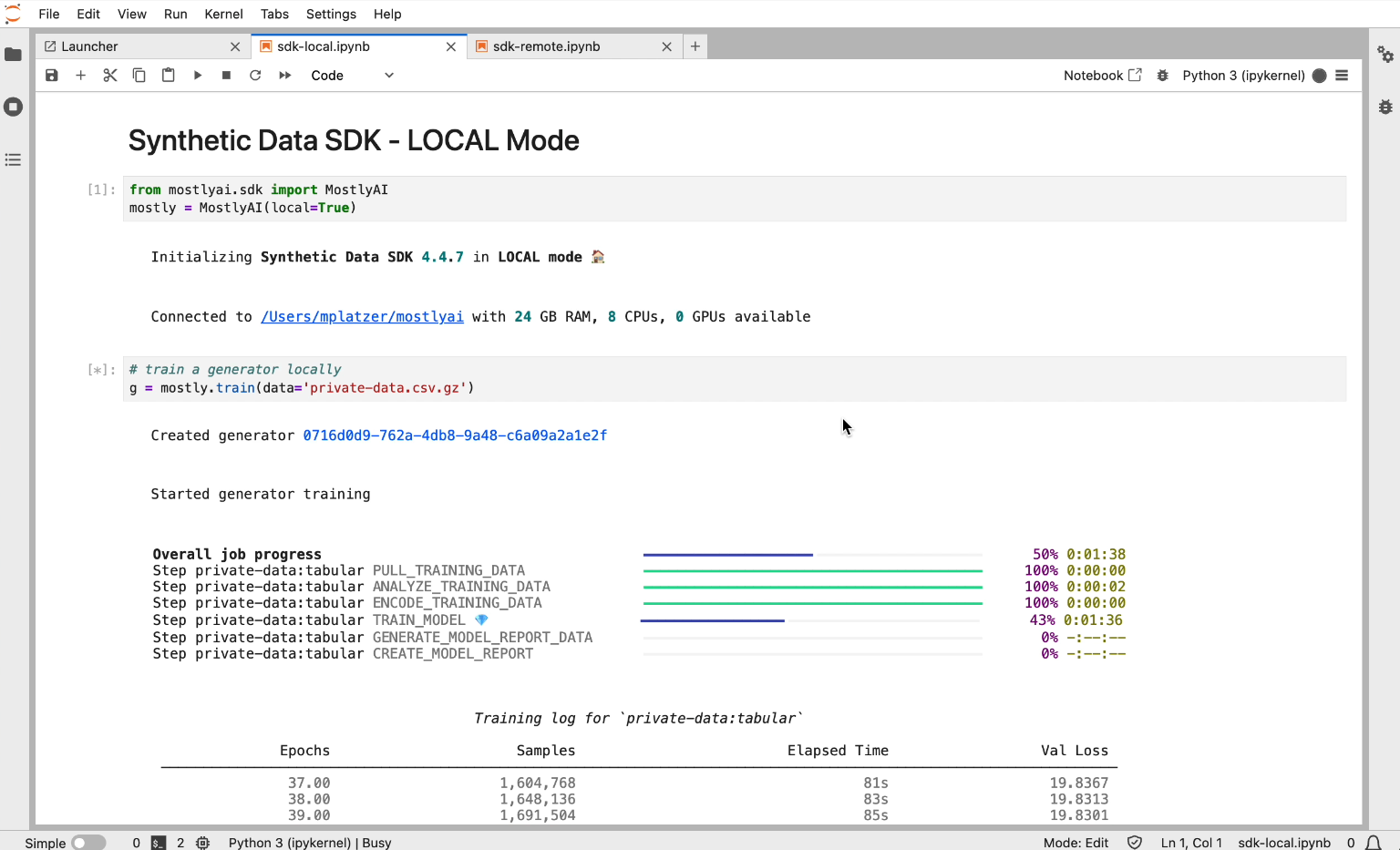Open the file browser sidebar folder icon

tap(14, 55)
